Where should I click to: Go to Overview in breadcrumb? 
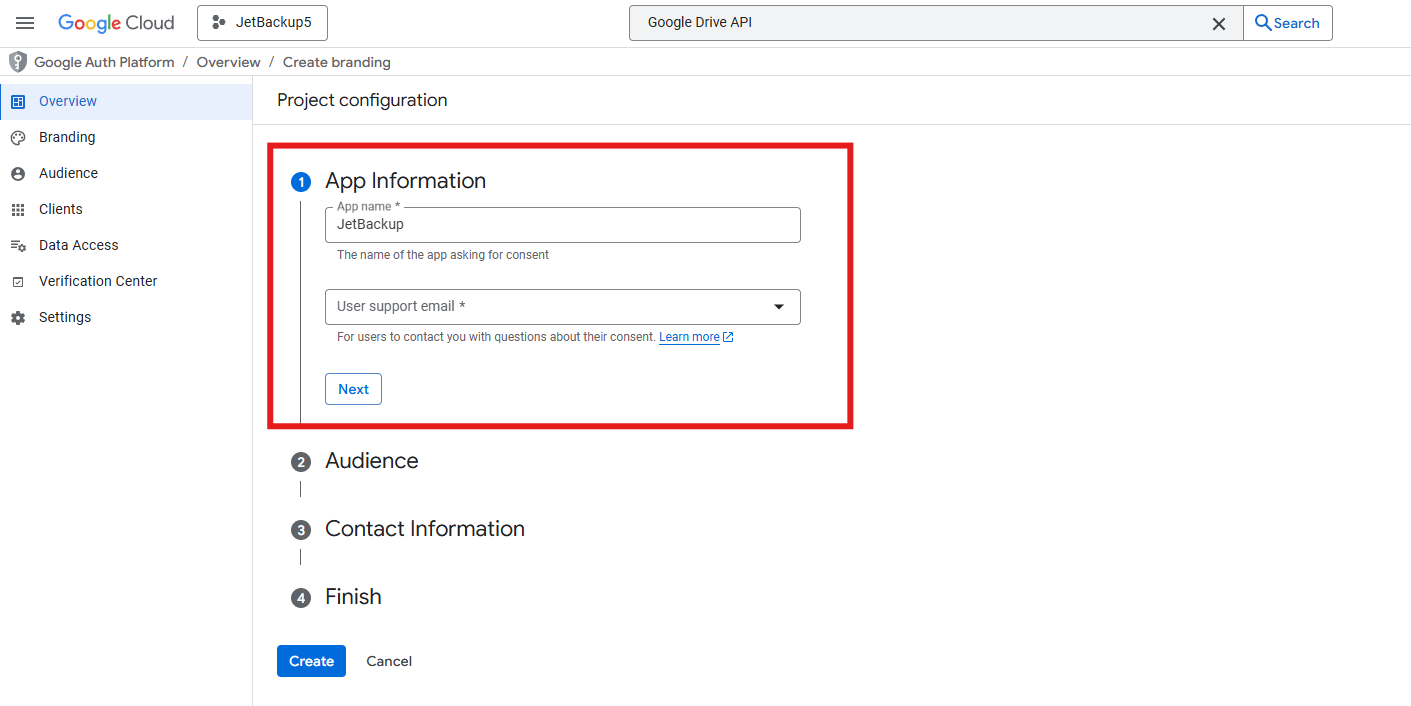[x=228, y=62]
